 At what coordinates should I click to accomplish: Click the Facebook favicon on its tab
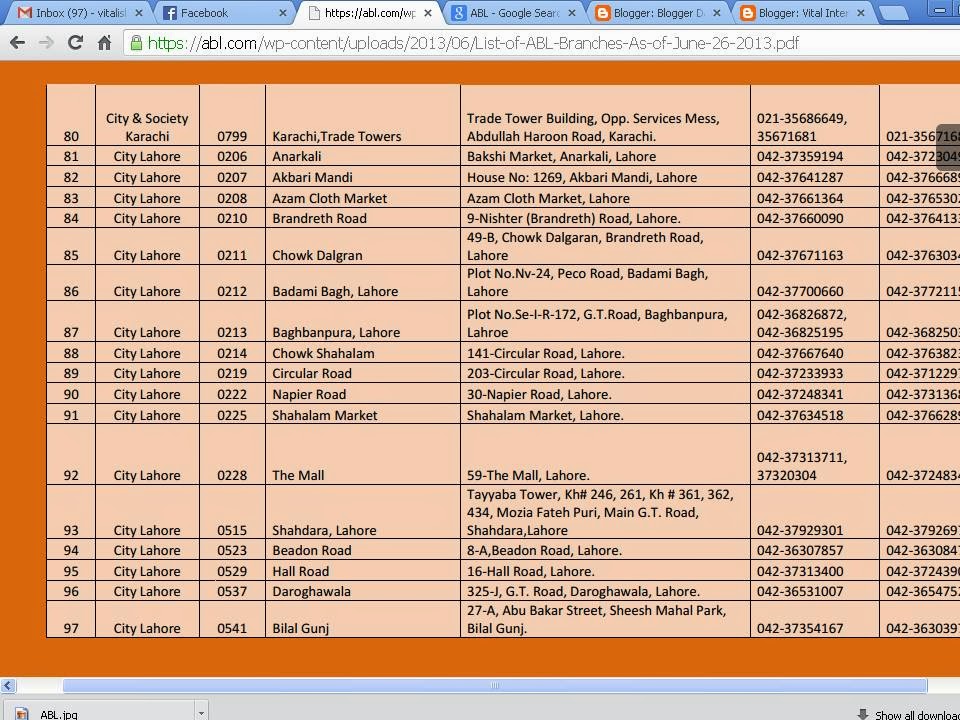[x=170, y=13]
